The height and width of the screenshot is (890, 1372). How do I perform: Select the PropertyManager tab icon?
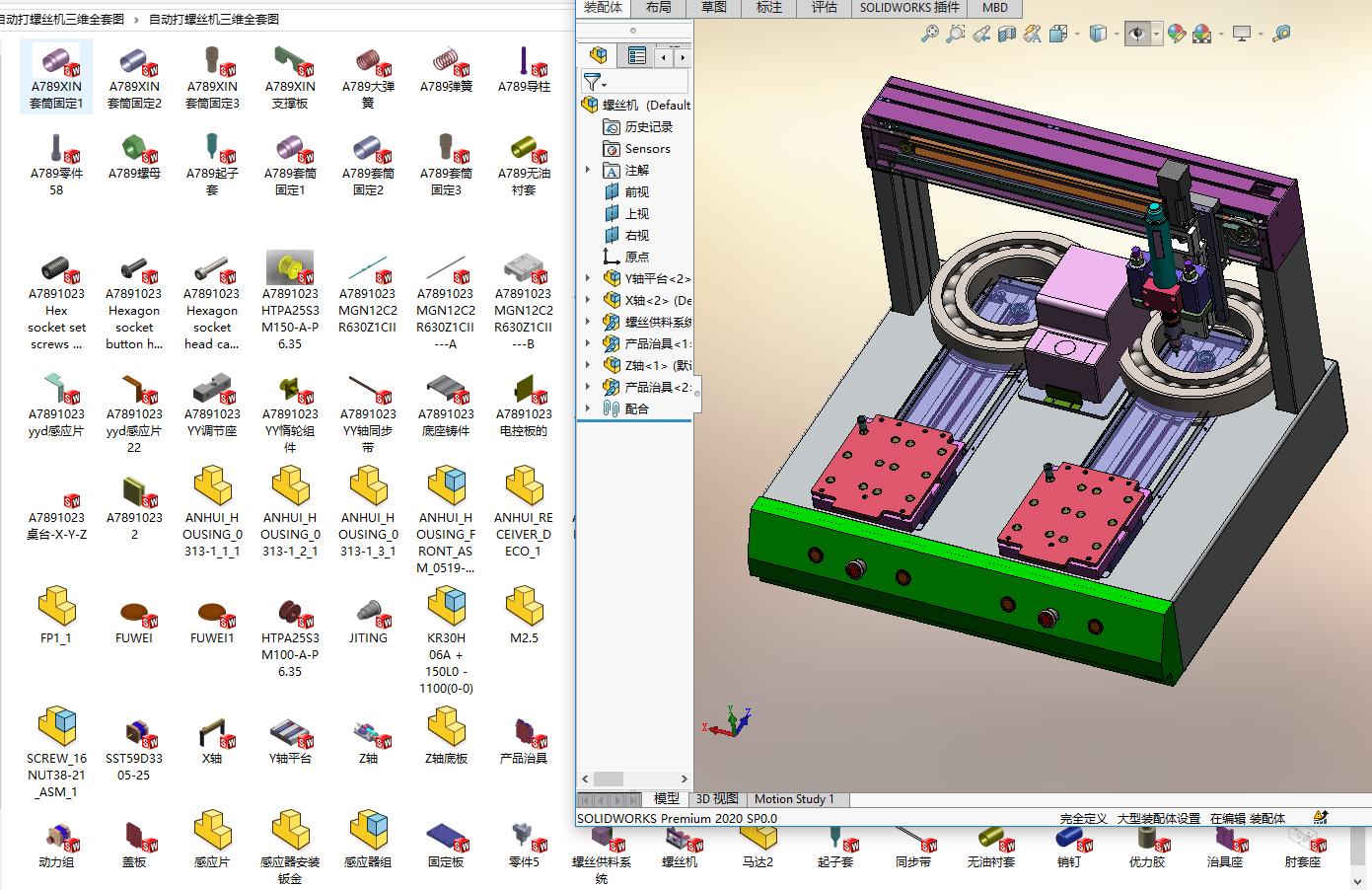point(637,56)
